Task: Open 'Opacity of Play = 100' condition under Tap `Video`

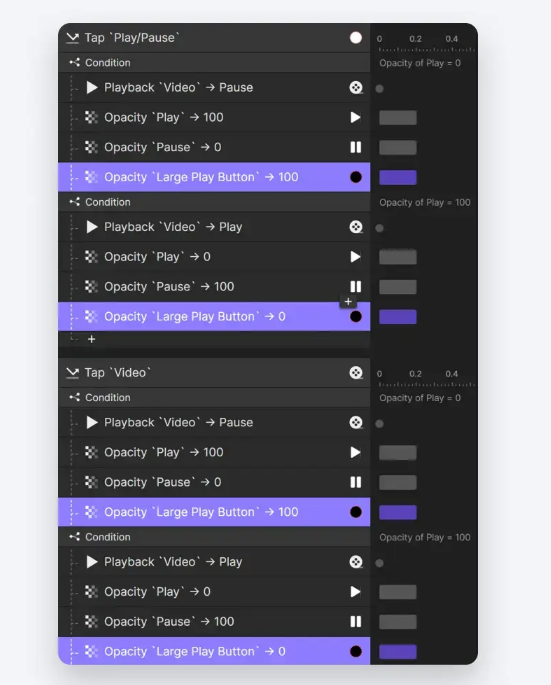Action: pyautogui.click(x=425, y=537)
